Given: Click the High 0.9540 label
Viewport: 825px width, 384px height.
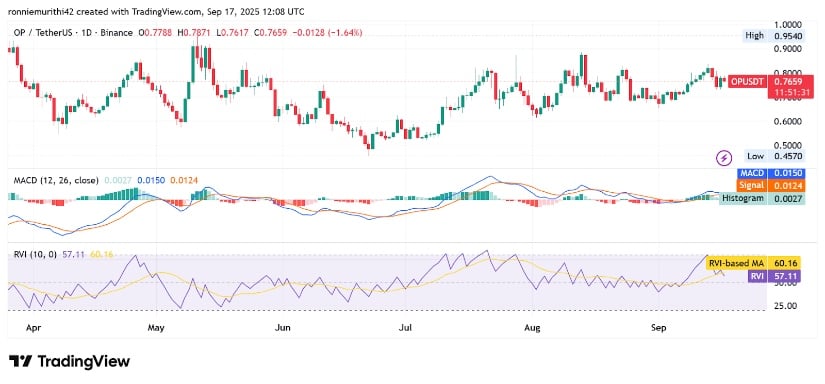Looking at the screenshot, I should 774,36.
